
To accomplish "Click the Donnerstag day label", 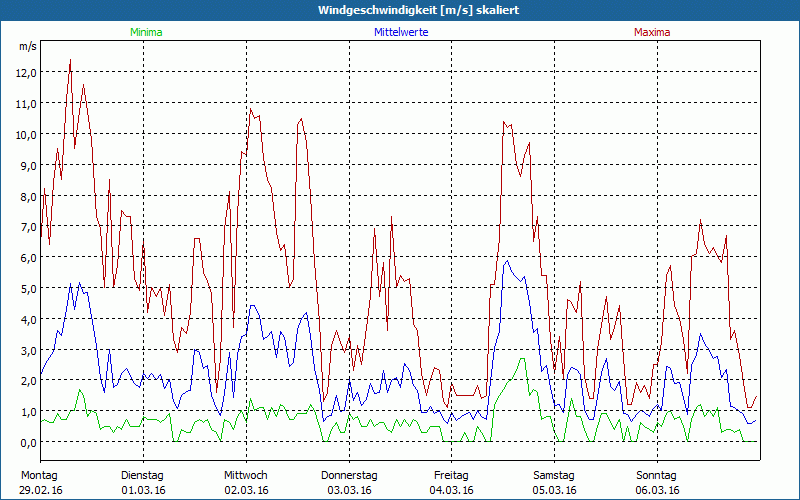I will click(x=349, y=476).
